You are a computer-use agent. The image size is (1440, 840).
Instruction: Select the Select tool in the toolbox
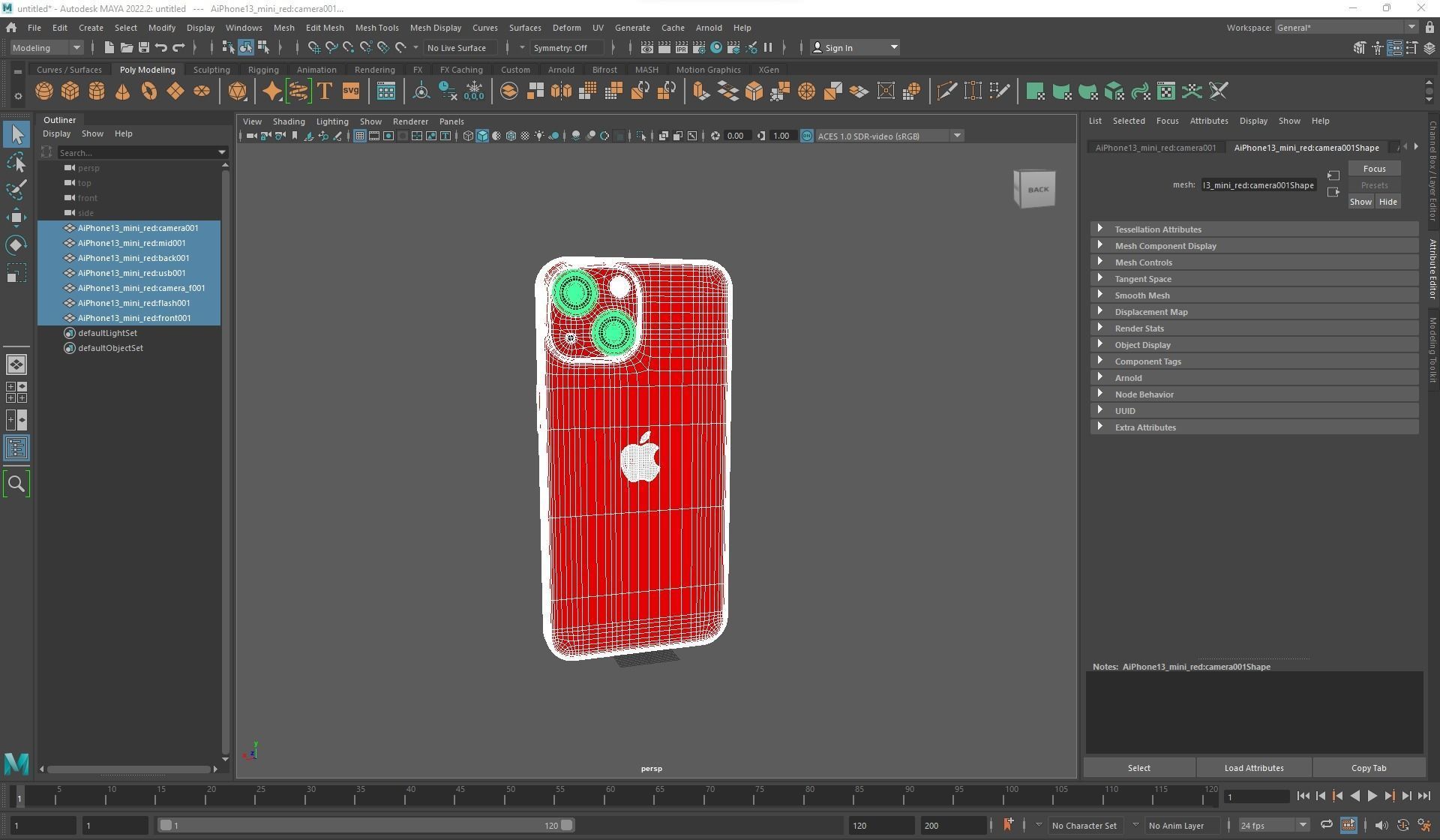[16, 135]
